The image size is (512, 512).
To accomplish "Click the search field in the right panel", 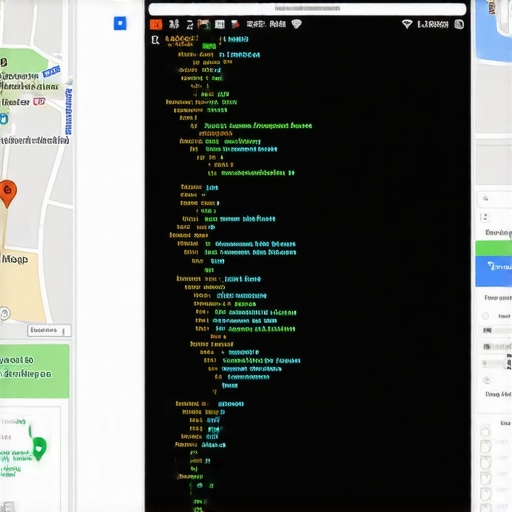I will click(x=495, y=199).
